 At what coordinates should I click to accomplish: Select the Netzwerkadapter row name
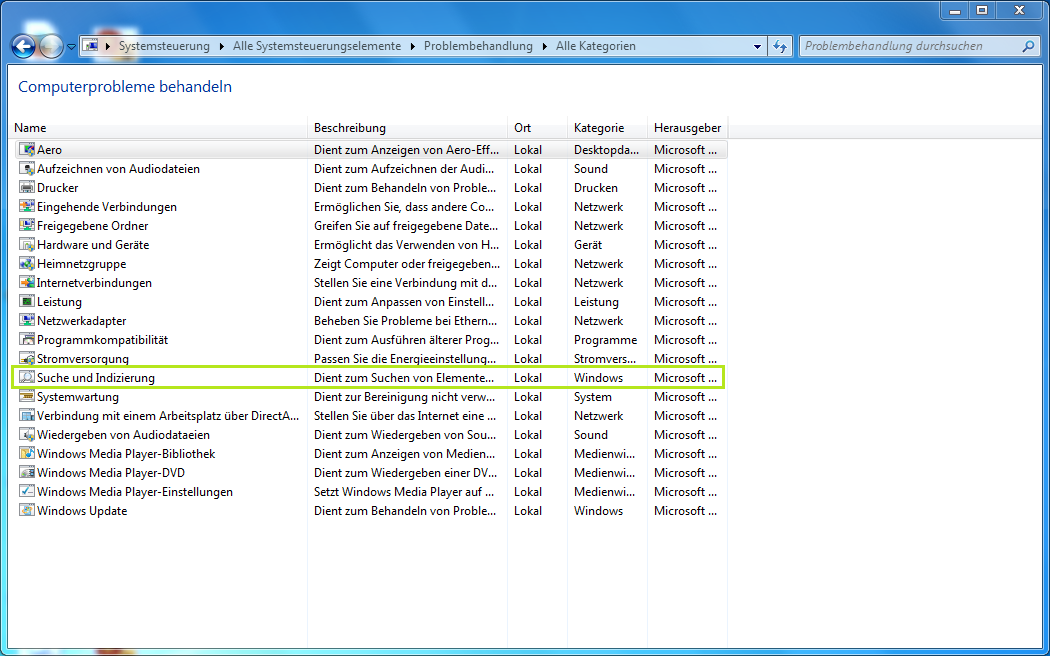(x=82, y=321)
